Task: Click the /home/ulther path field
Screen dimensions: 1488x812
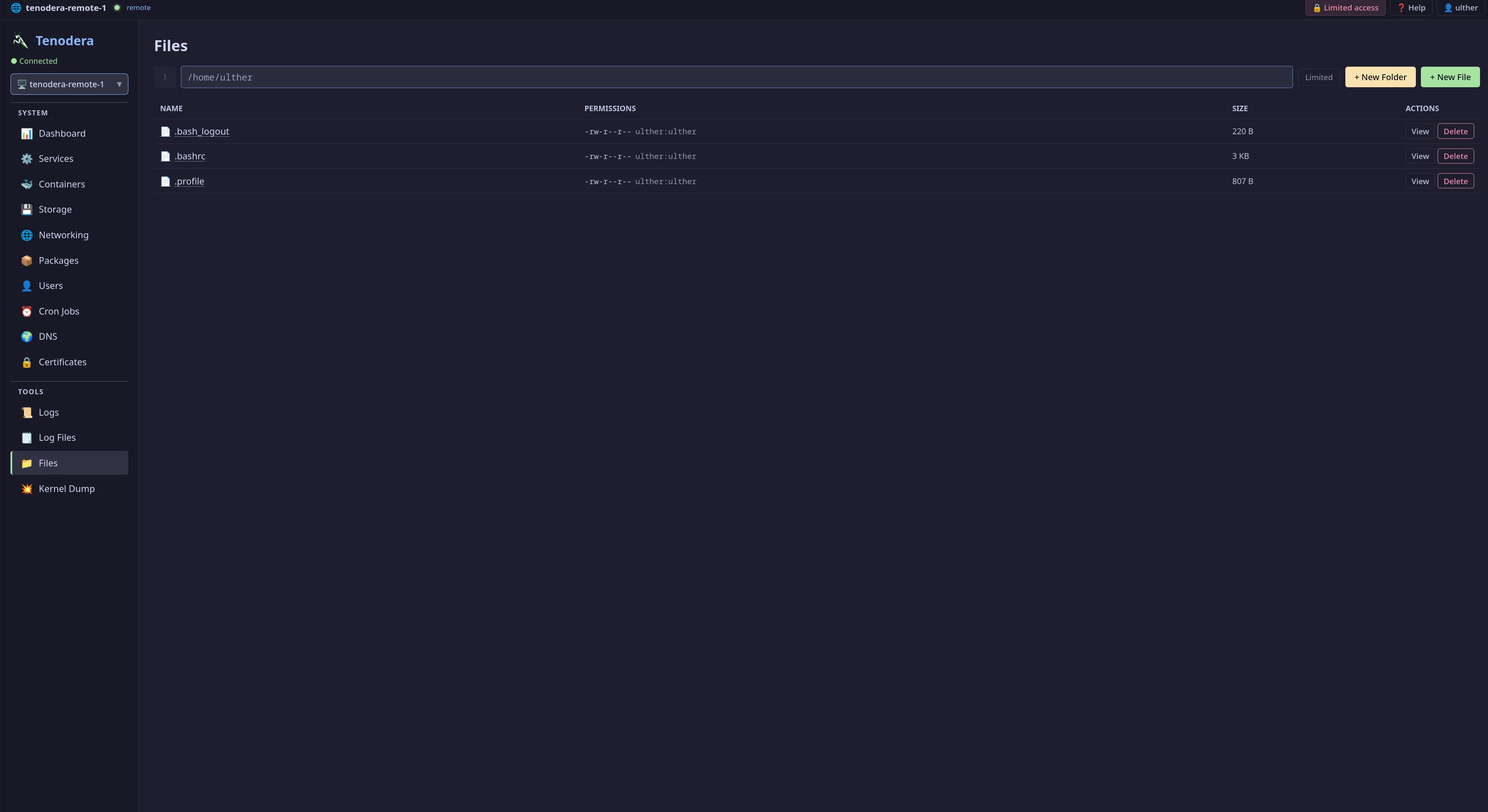Action: (x=737, y=78)
